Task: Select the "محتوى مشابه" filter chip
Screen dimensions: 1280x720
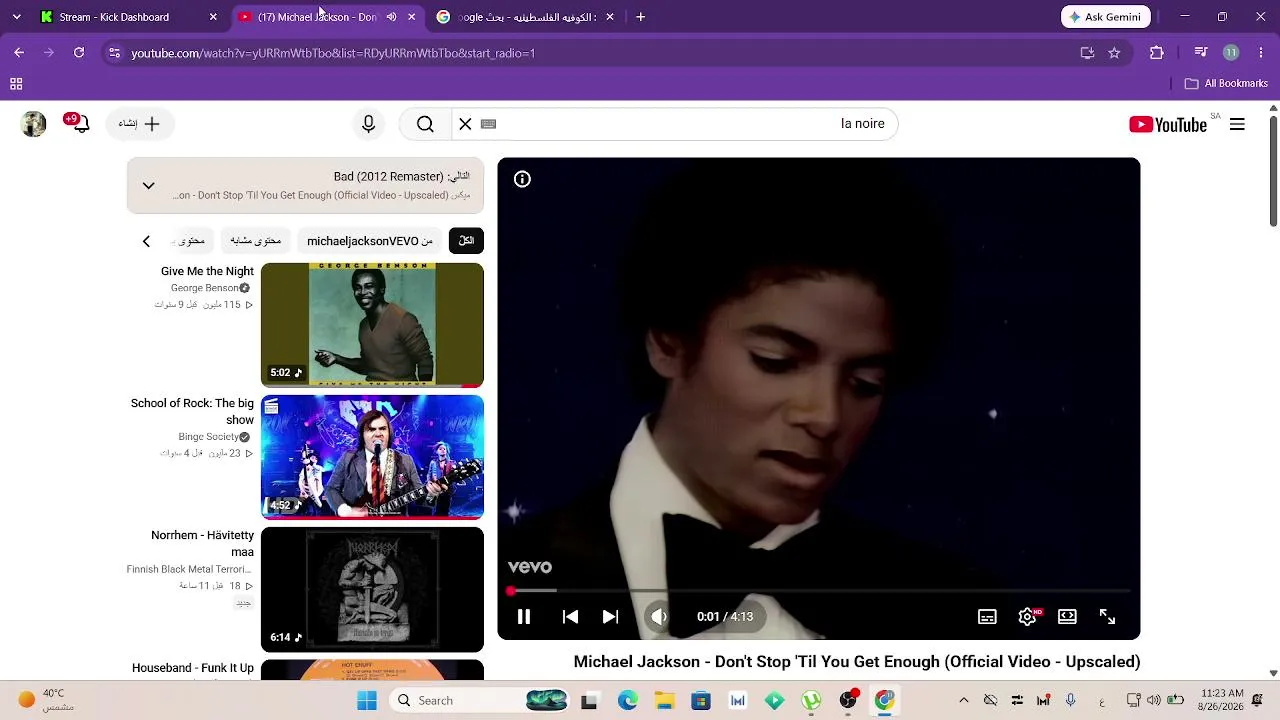Action: tap(255, 241)
